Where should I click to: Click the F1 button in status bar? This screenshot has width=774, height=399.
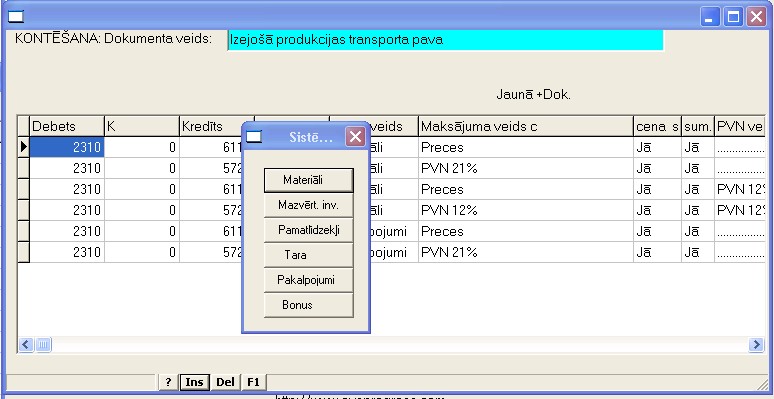click(253, 382)
